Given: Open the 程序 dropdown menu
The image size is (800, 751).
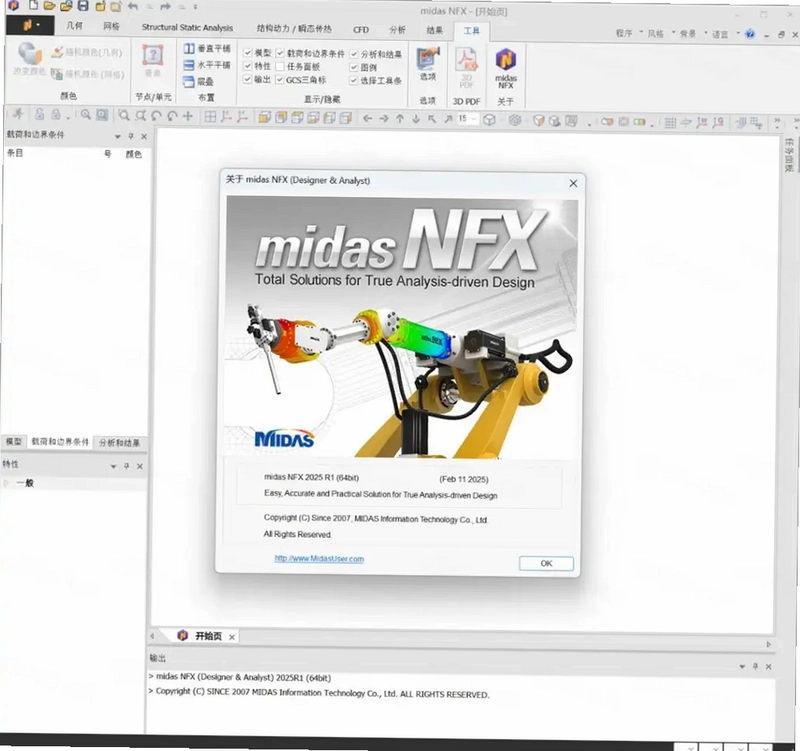Looking at the screenshot, I should 629,33.
